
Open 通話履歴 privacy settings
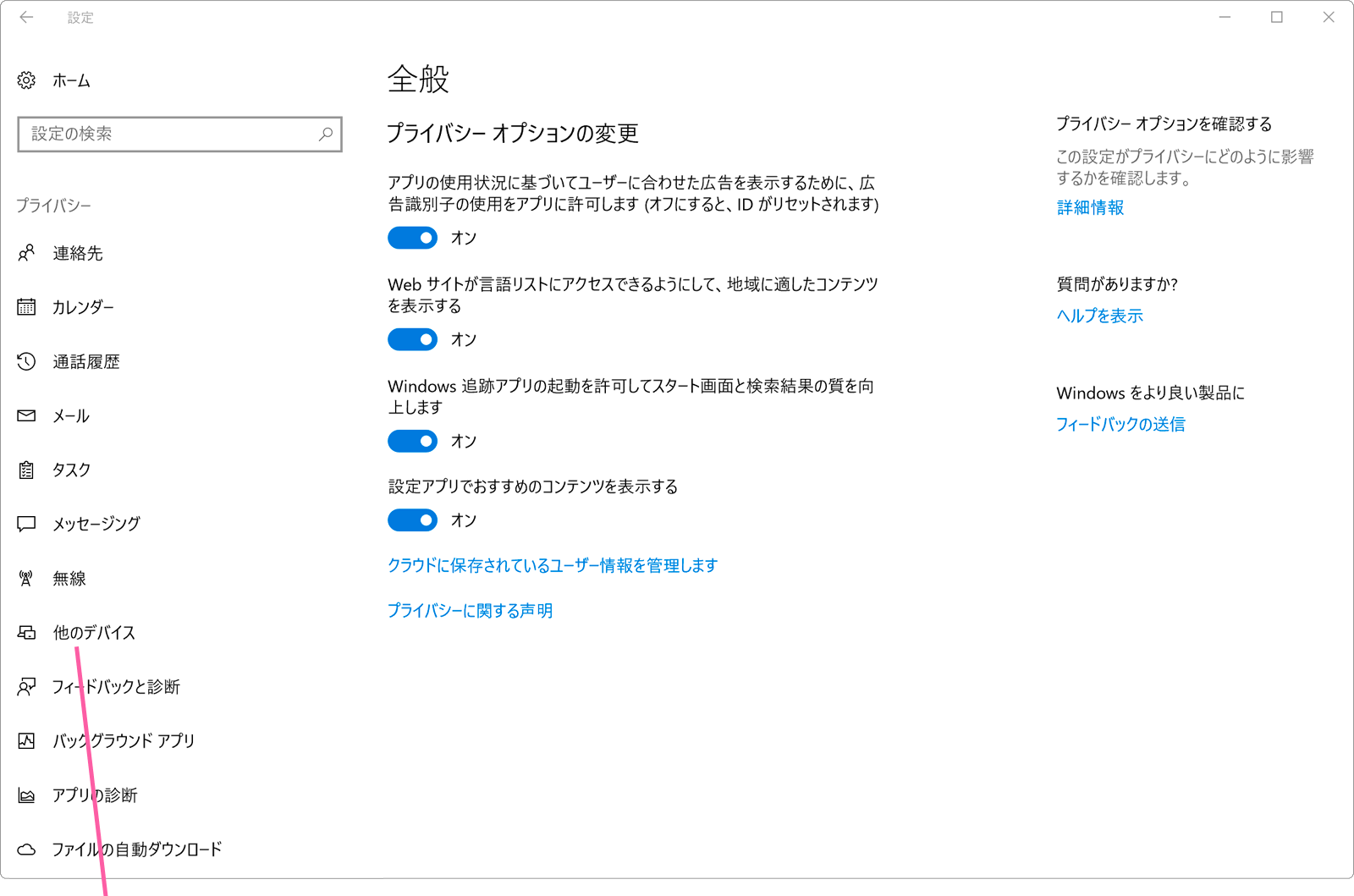coord(85,361)
